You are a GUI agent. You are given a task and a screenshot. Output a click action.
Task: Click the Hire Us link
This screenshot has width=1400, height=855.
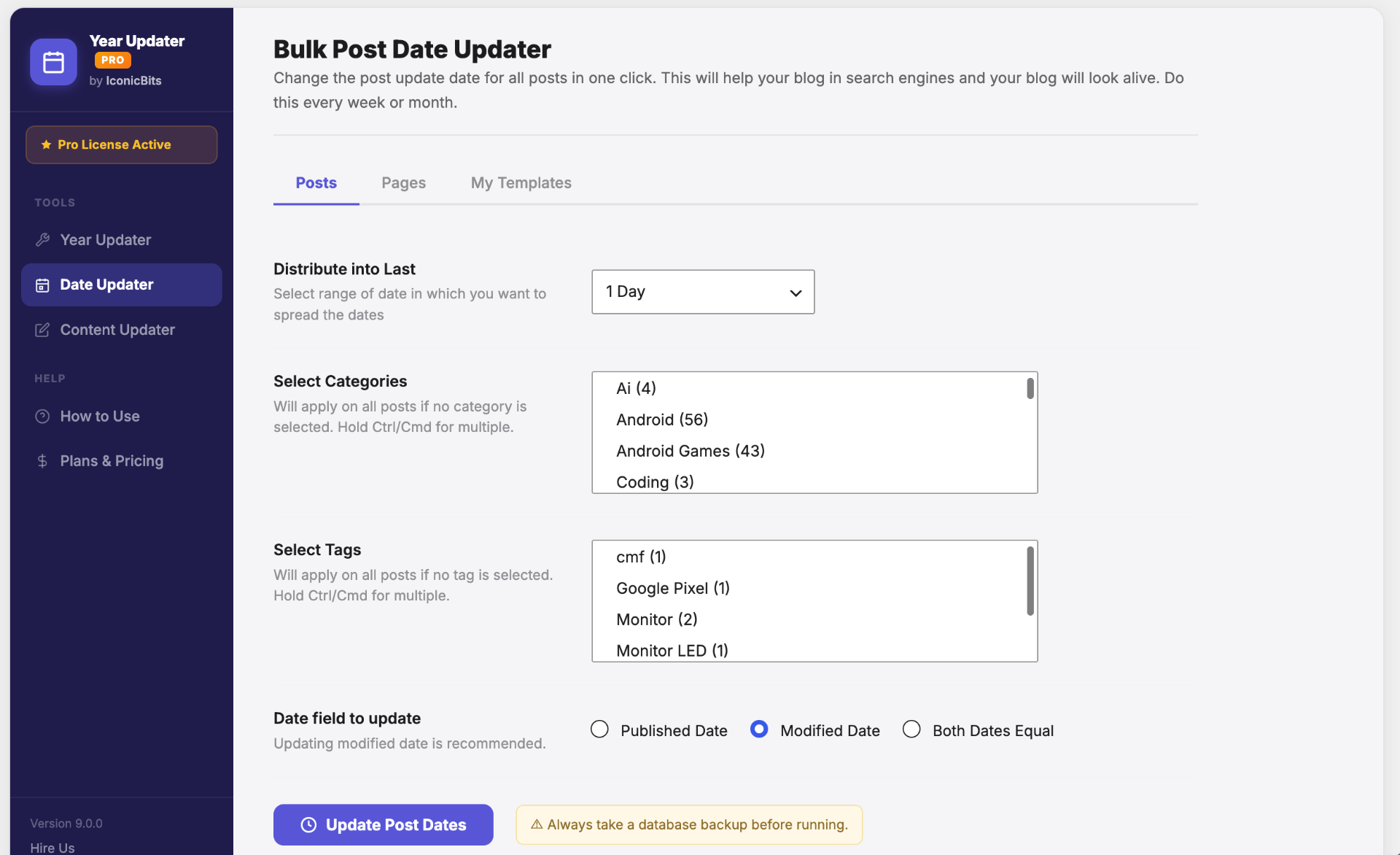52,848
